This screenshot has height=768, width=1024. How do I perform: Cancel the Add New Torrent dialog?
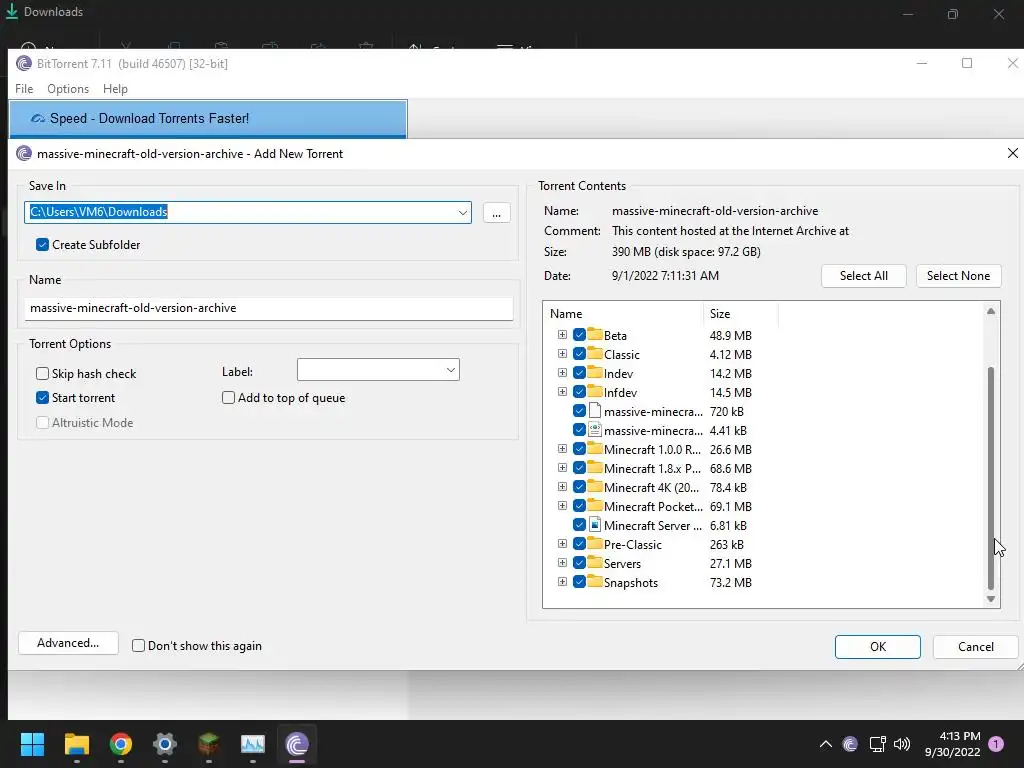click(976, 647)
